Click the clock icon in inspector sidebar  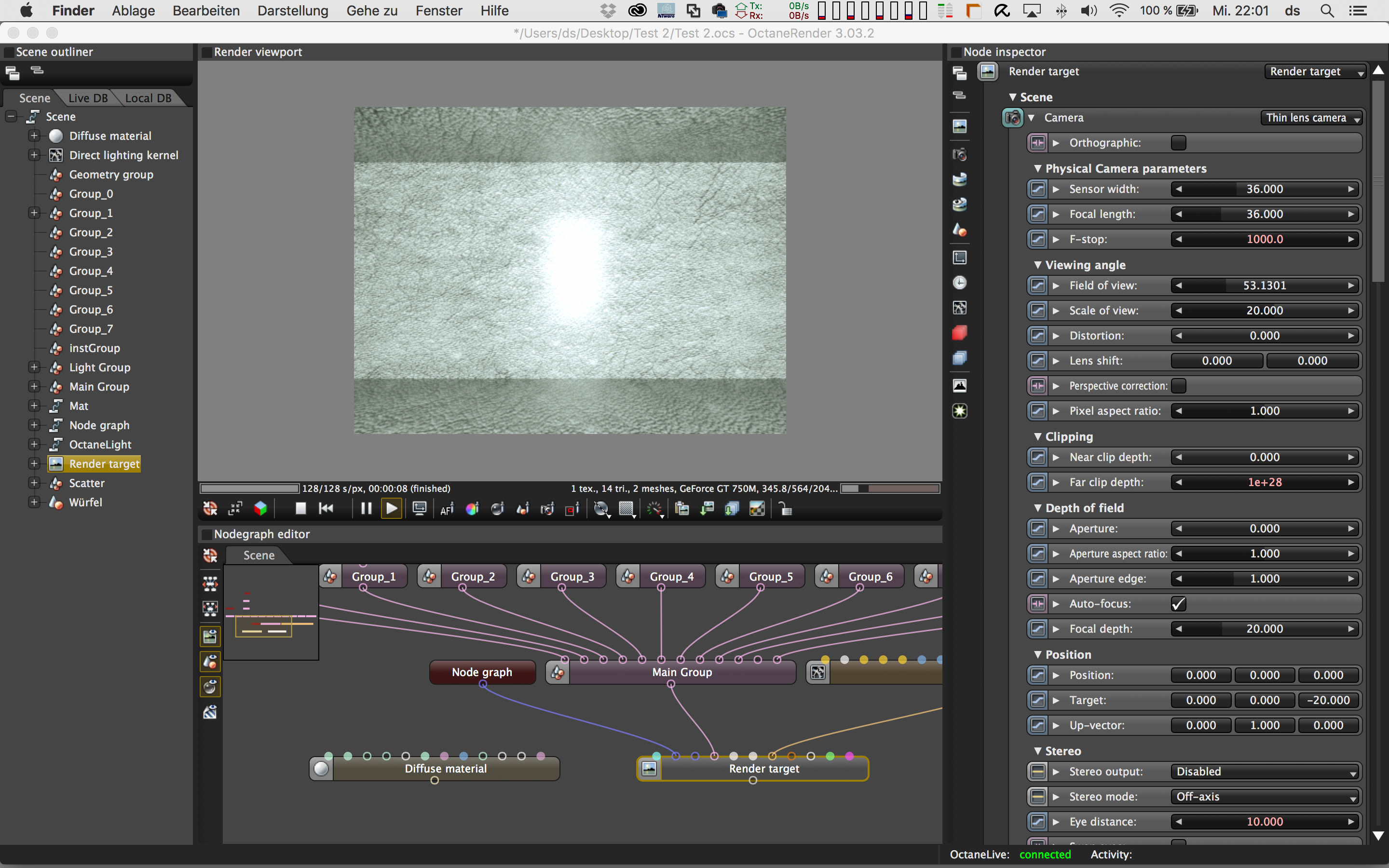(x=959, y=283)
